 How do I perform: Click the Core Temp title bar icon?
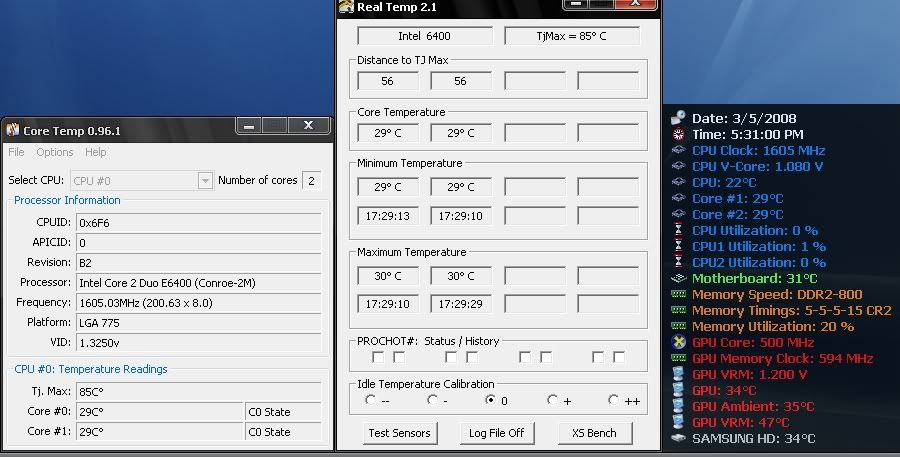tap(13, 130)
